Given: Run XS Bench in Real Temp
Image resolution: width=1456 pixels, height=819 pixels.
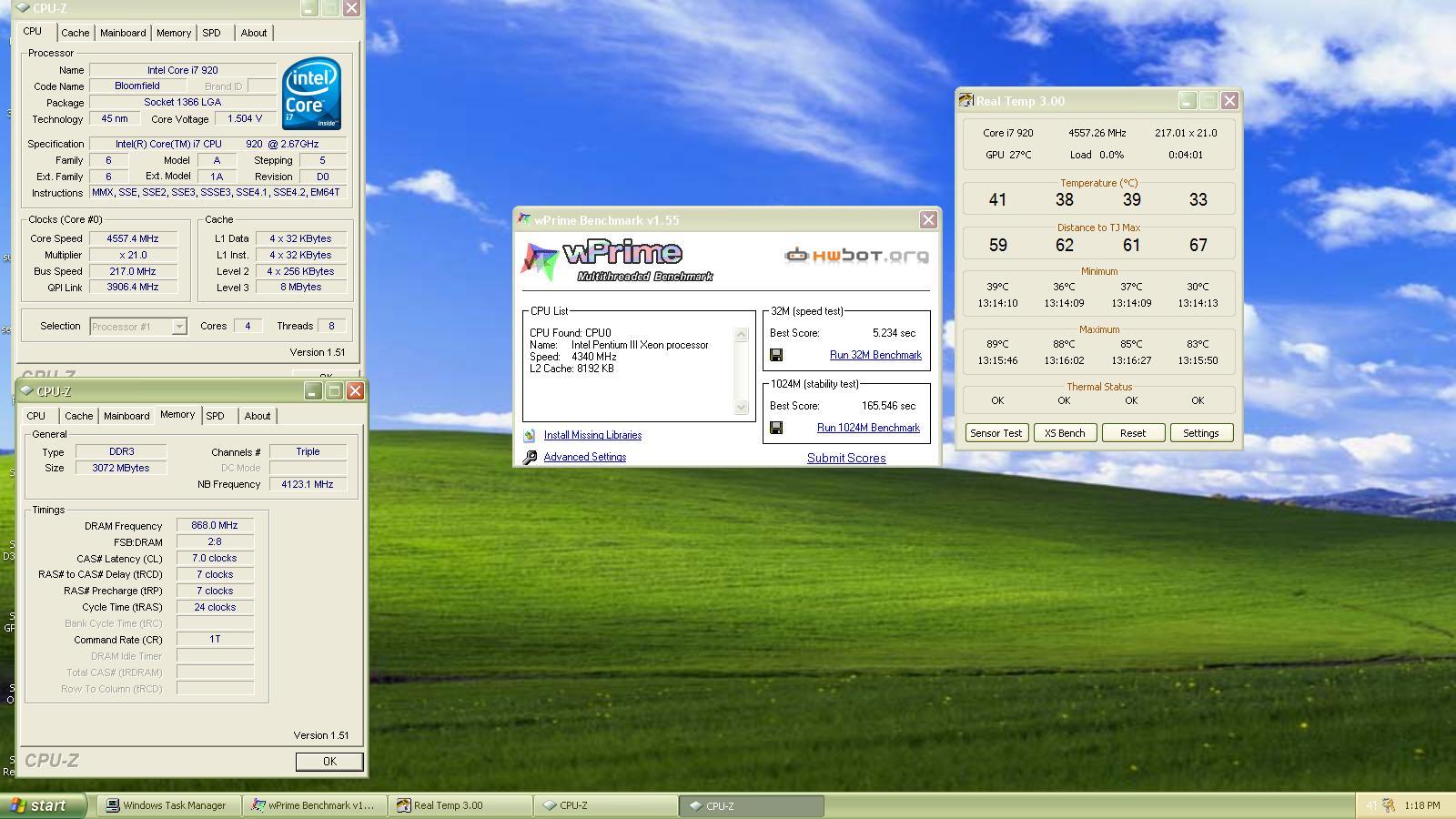Looking at the screenshot, I should (1065, 433).
